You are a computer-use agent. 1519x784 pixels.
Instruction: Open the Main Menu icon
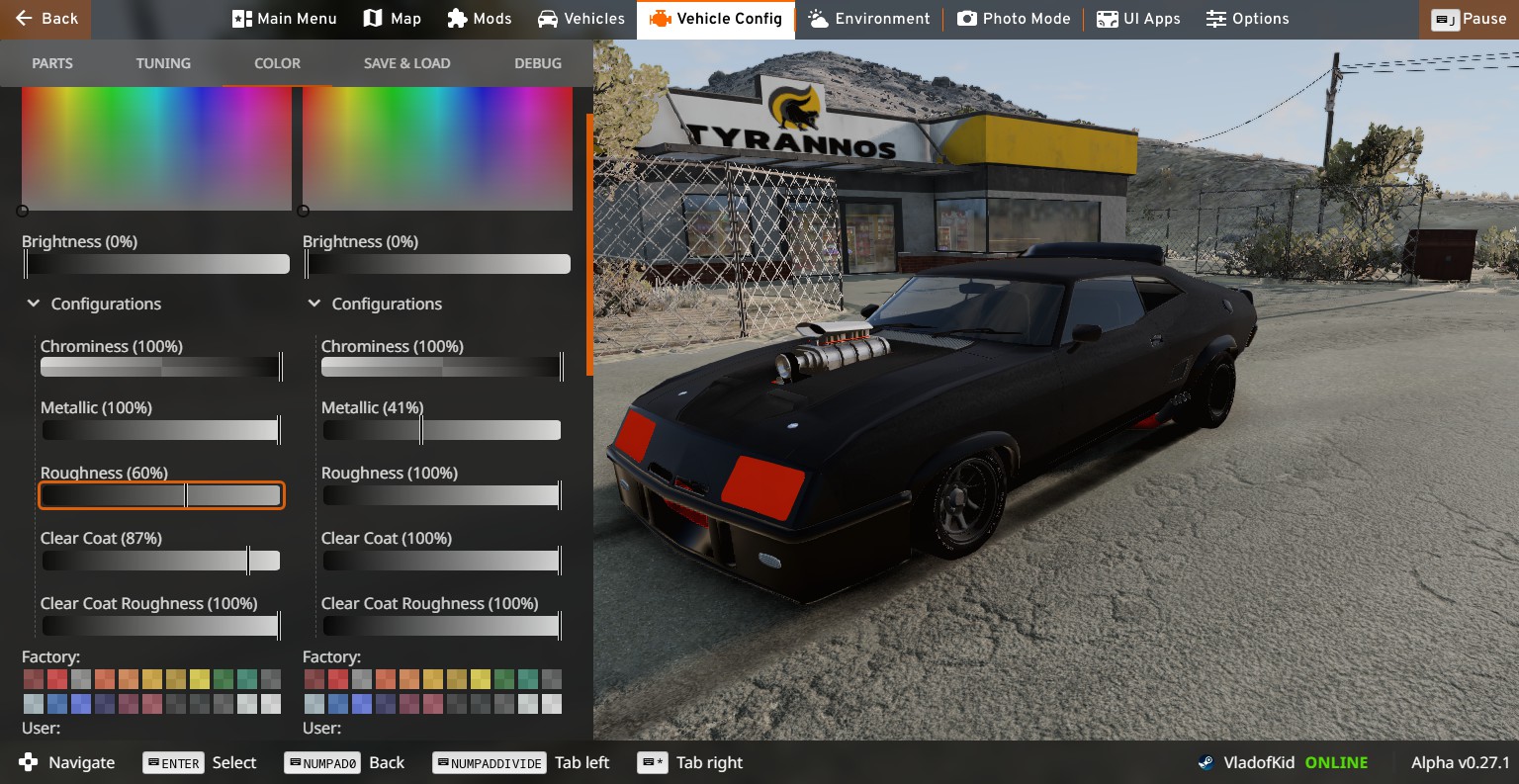click(x=242, y=19)
